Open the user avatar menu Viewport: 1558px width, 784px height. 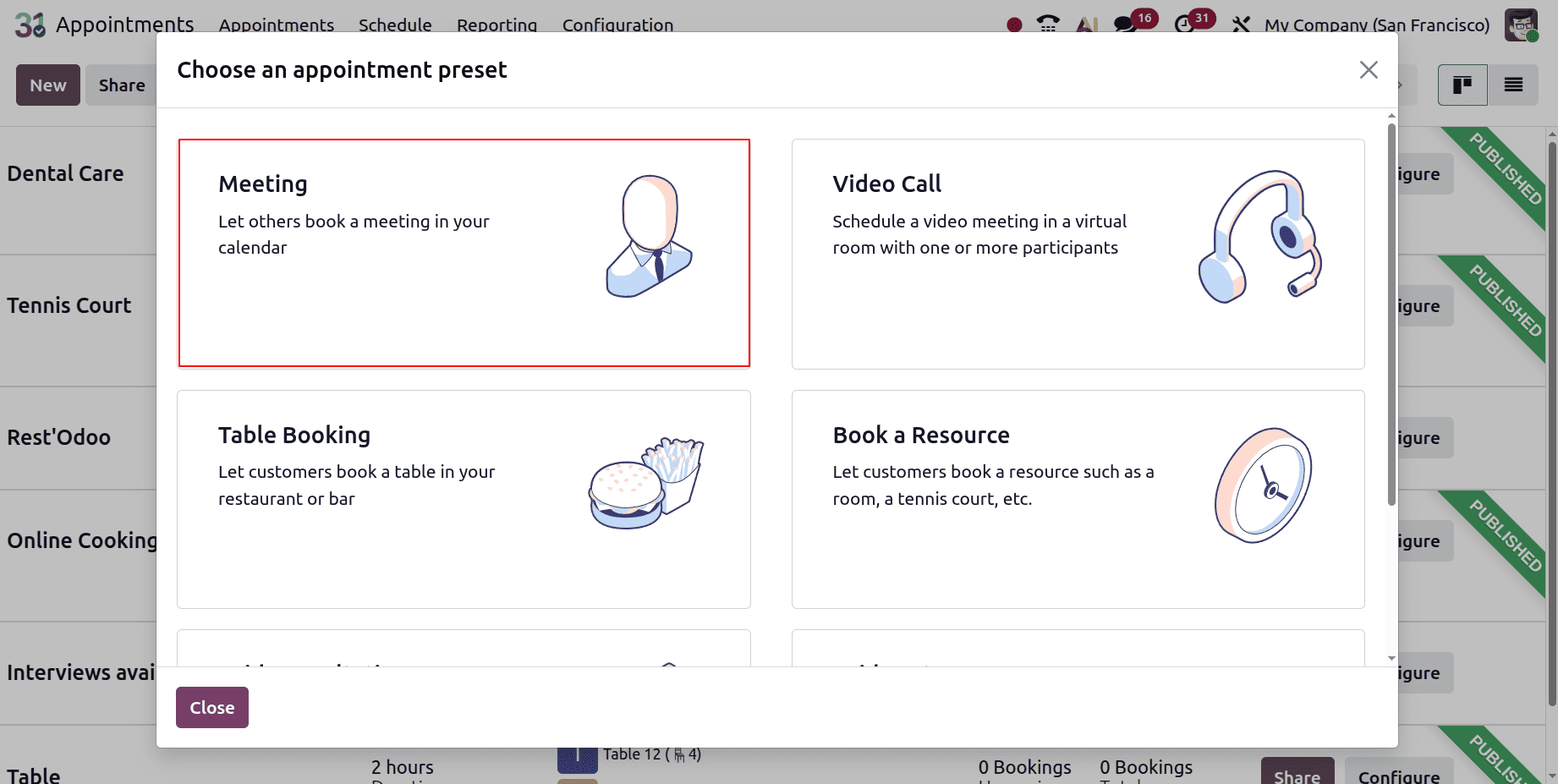tap(1522, 25)
